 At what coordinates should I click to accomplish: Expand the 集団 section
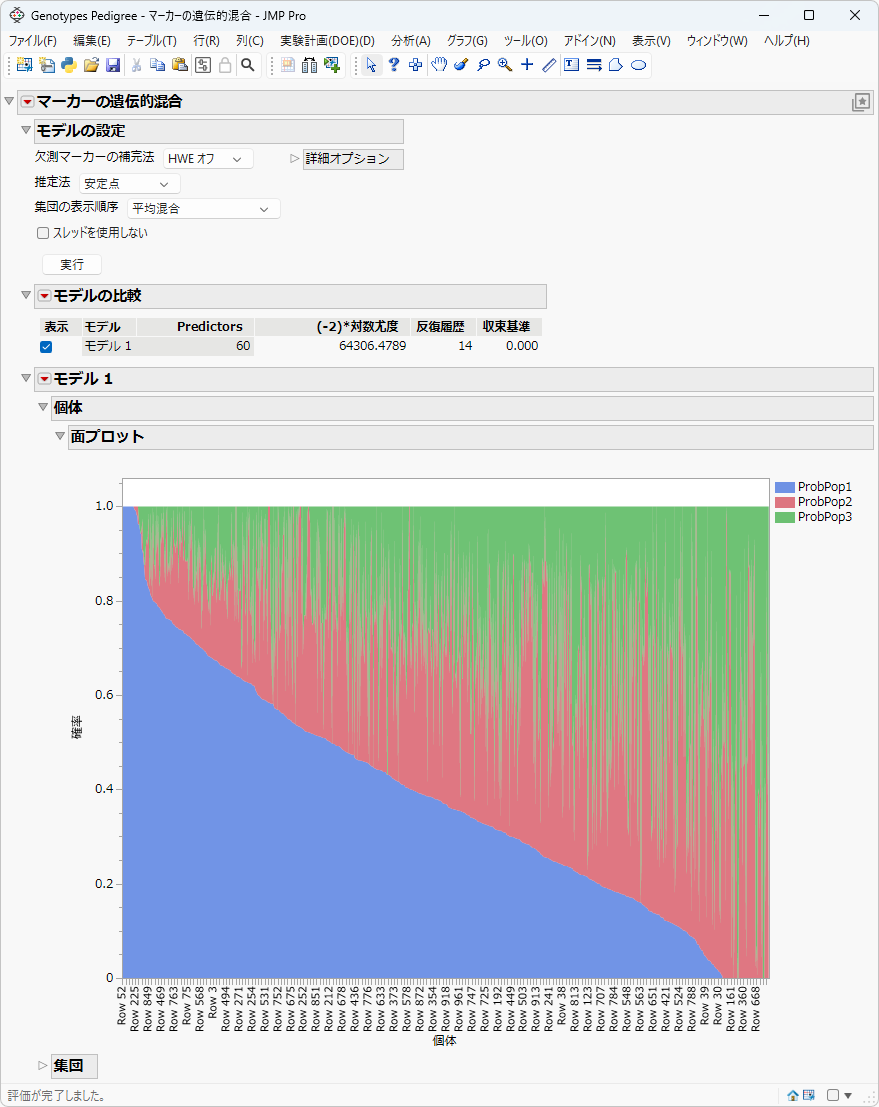[x=42, y=1065]
